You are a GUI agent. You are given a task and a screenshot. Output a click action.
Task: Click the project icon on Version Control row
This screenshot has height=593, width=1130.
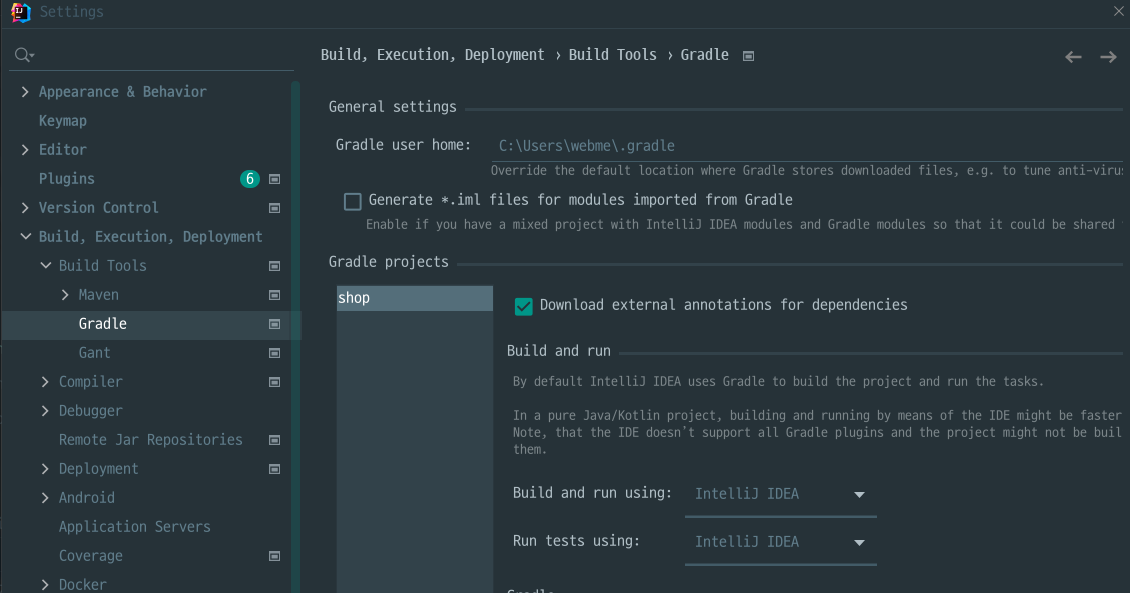click(x=275, y=208)
